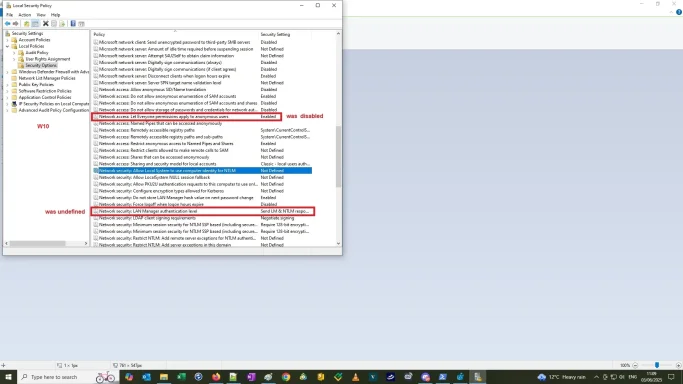Select Let Everyone permissions apply to anonymous users
The height and width of the screenshot is (384, 683).
coord(203,117)
